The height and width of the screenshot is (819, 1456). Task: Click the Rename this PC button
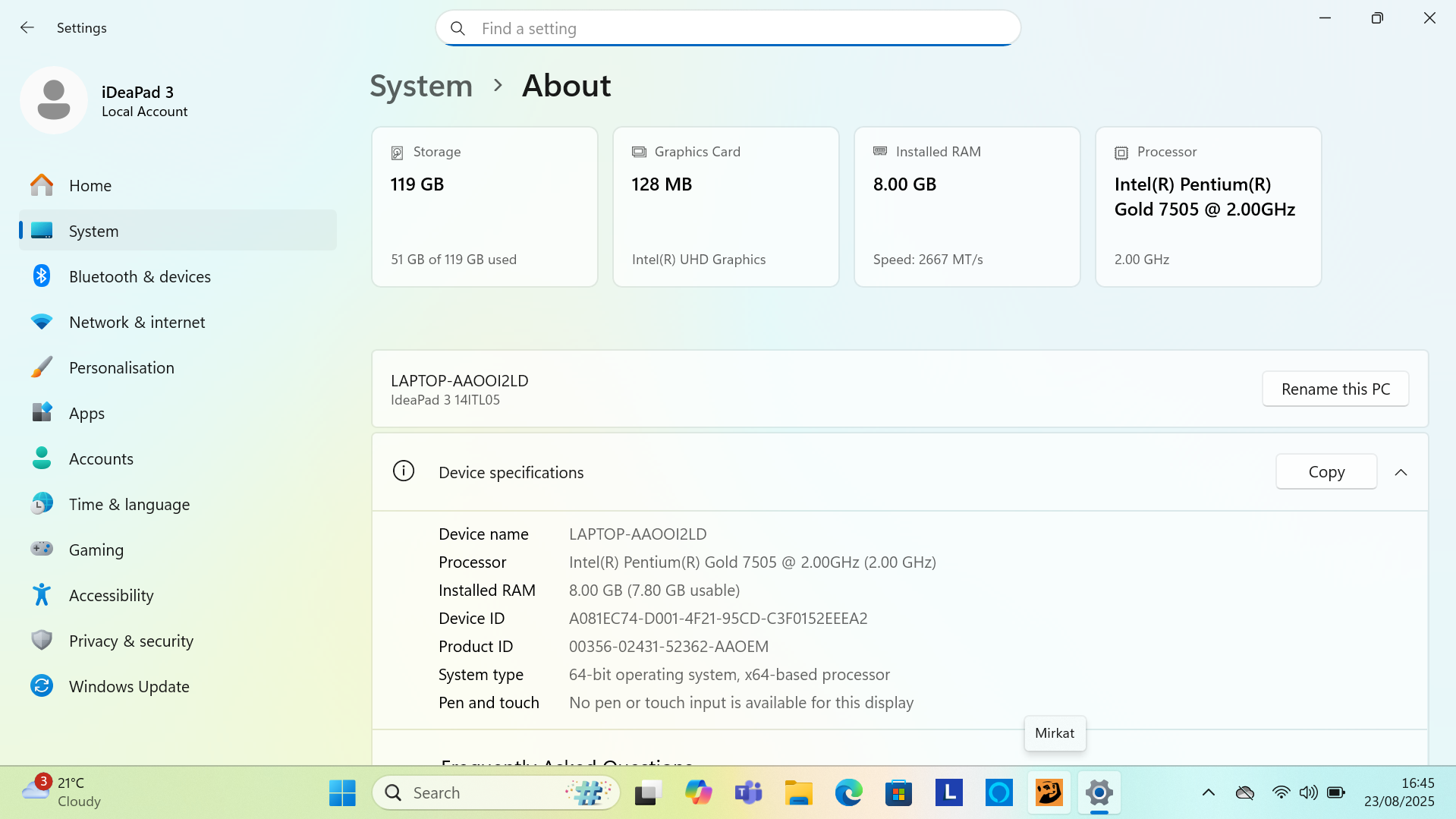pyautogui.click(x=1335, y=389)
